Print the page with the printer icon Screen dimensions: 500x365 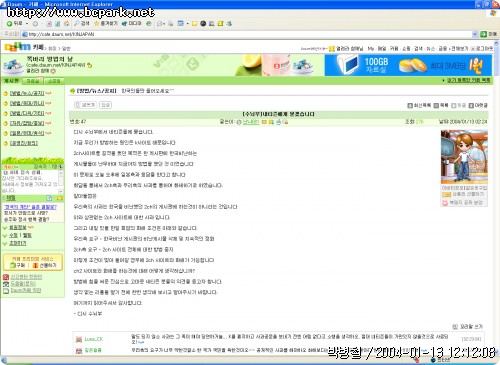pyautogui.click(x=170, y=24)
